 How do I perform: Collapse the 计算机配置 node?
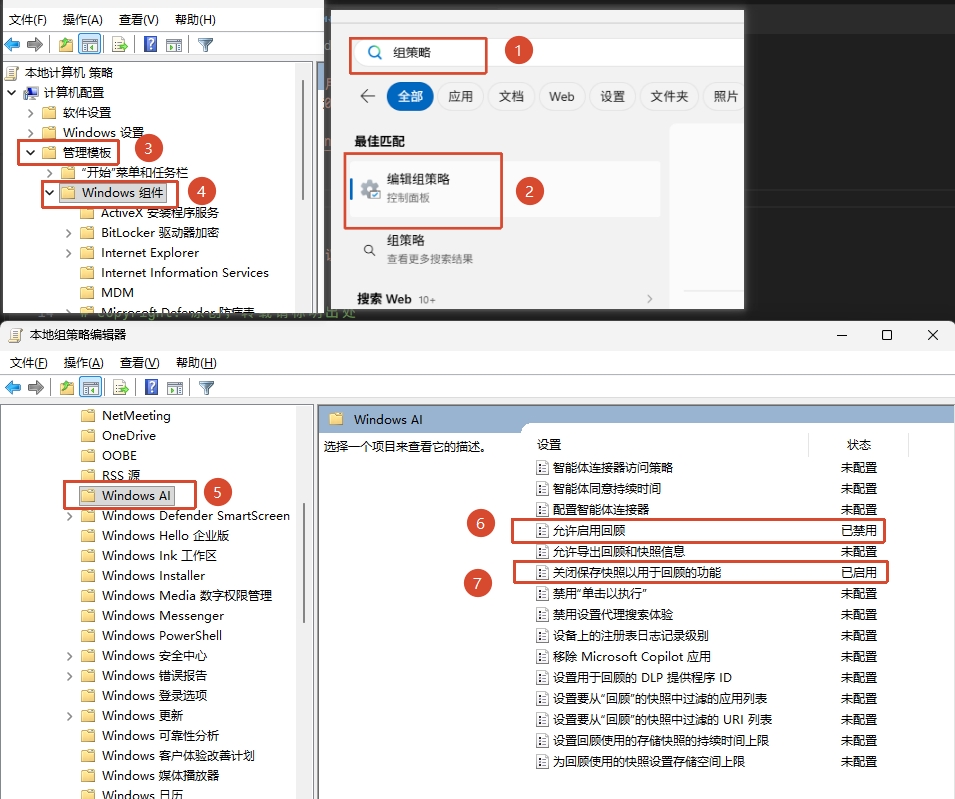click(x=12, y=93)
